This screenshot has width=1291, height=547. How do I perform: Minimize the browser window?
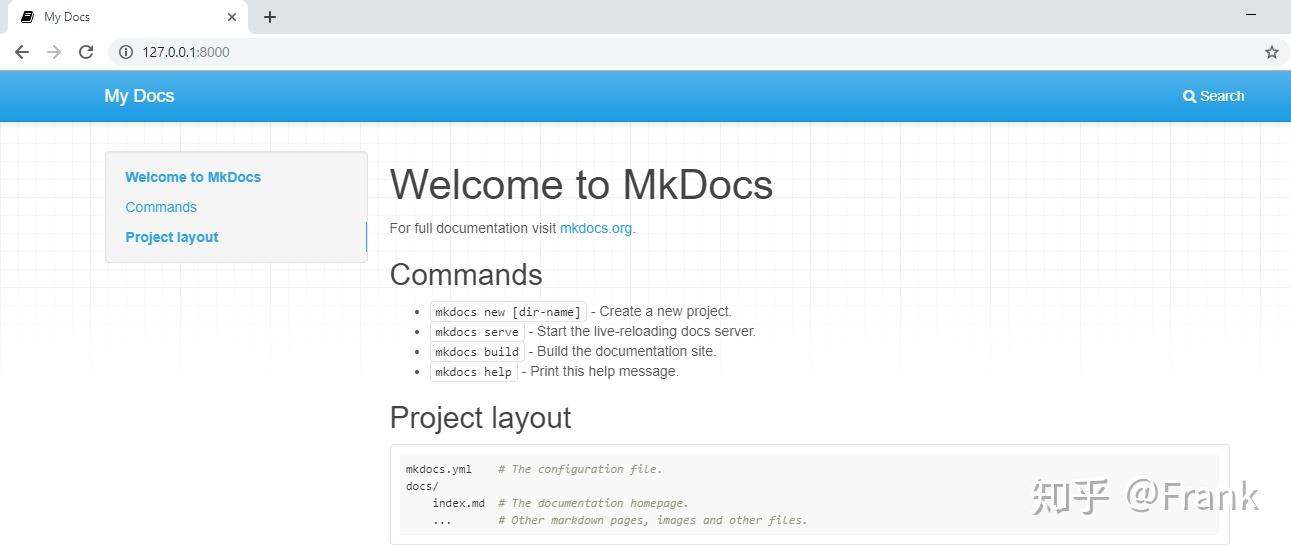coord(1251,16)
